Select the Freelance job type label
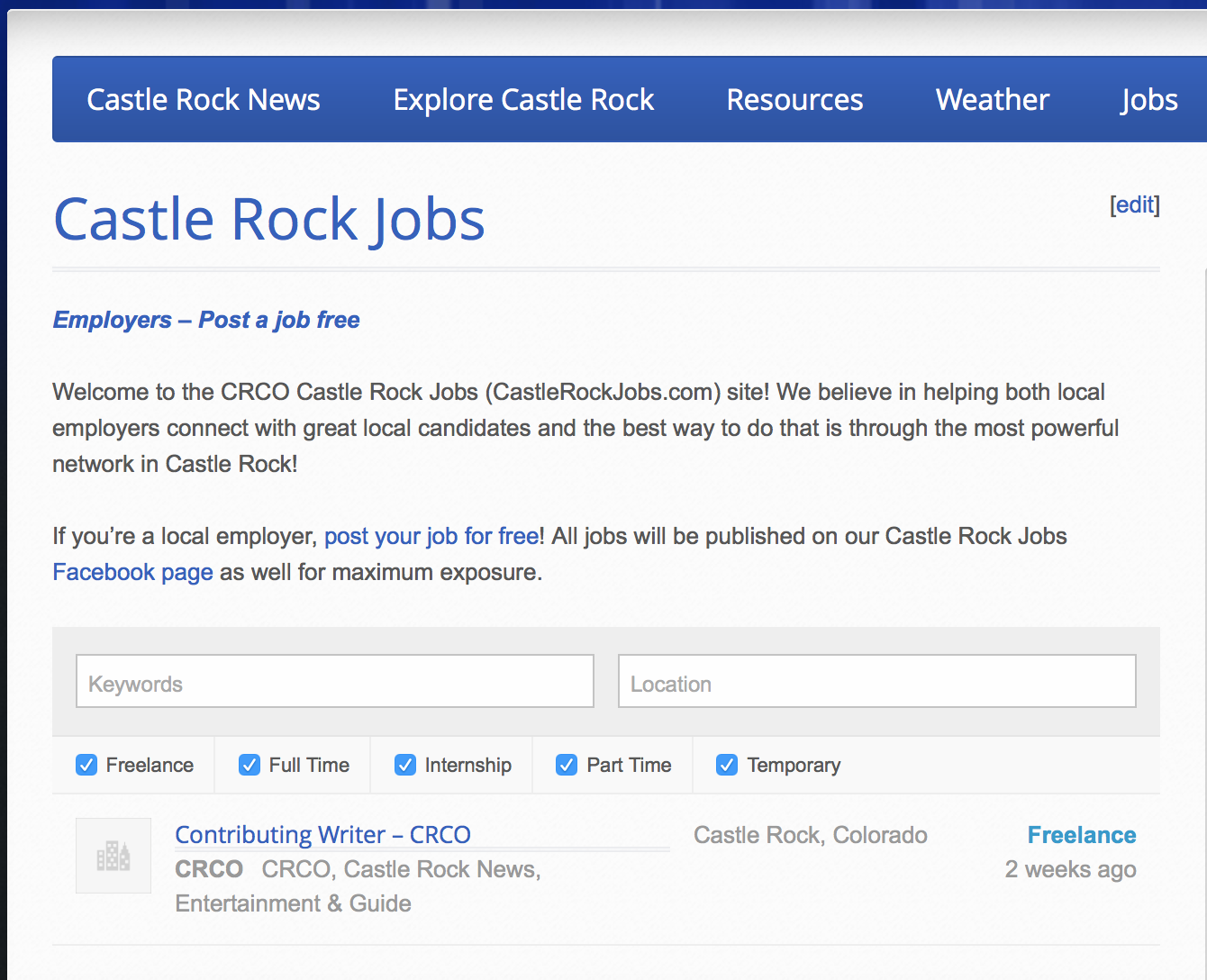The height and width of the screenshot is (980, 1207). (x=1082, y=835)
